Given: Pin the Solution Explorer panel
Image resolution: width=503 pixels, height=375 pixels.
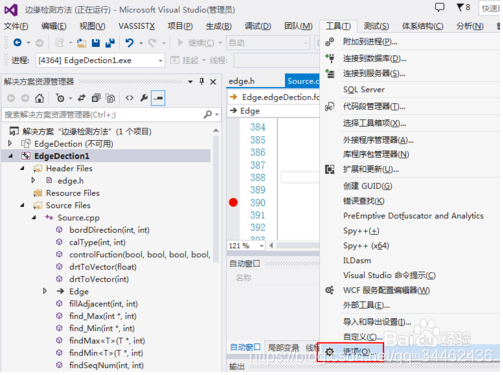Looking at the screenshot, I should pos(202,81).
